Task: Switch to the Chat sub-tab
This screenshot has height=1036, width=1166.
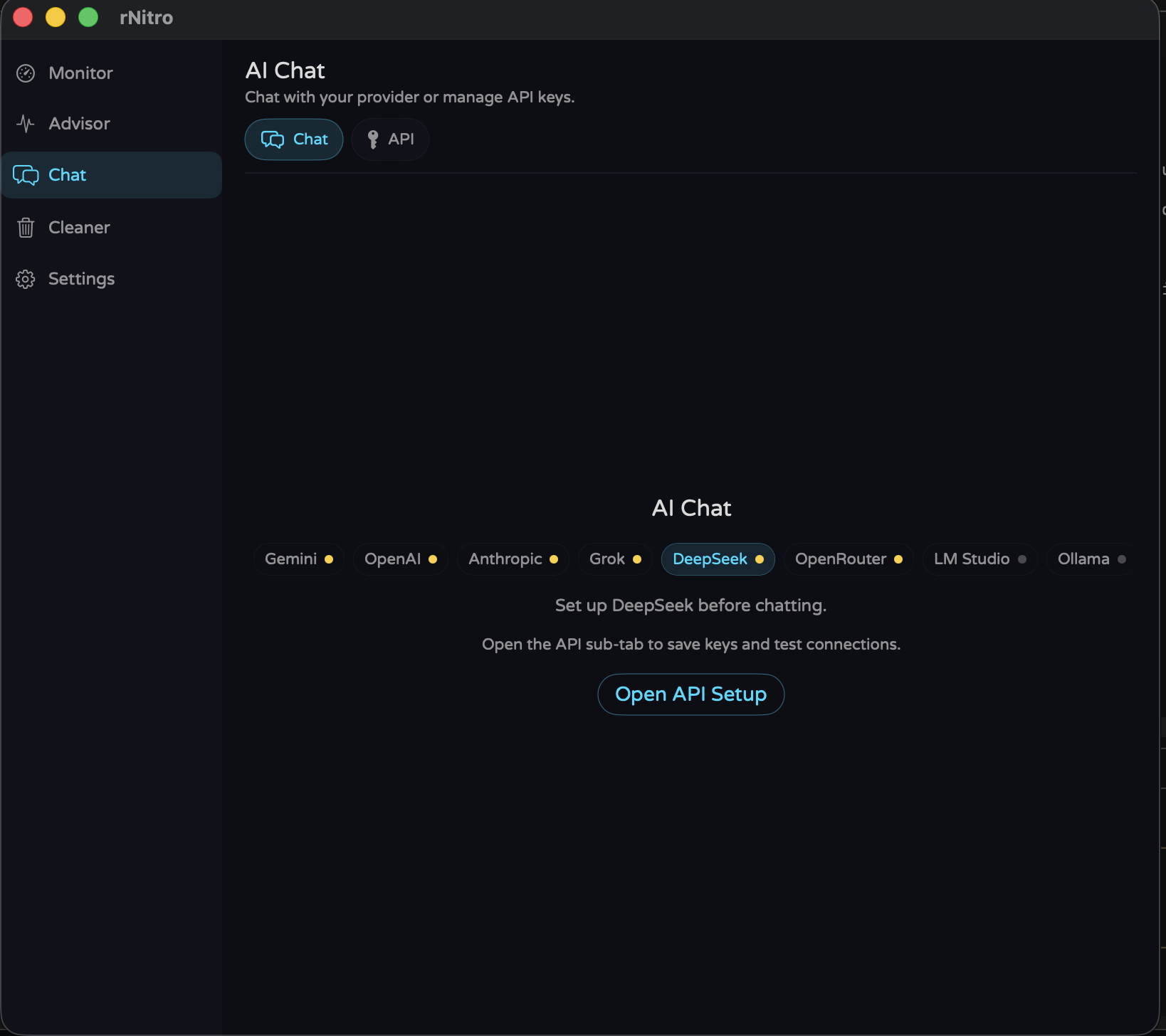Action: pyautogui.click(x=294, y=139)
